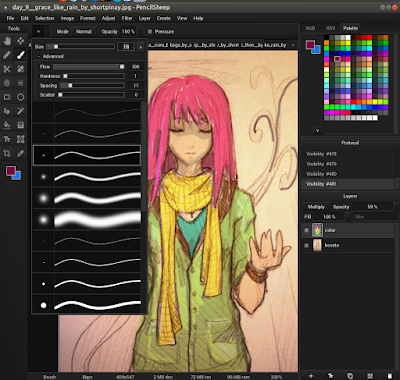Click the brush size value field
400x380 pixels.
(126, 47)
